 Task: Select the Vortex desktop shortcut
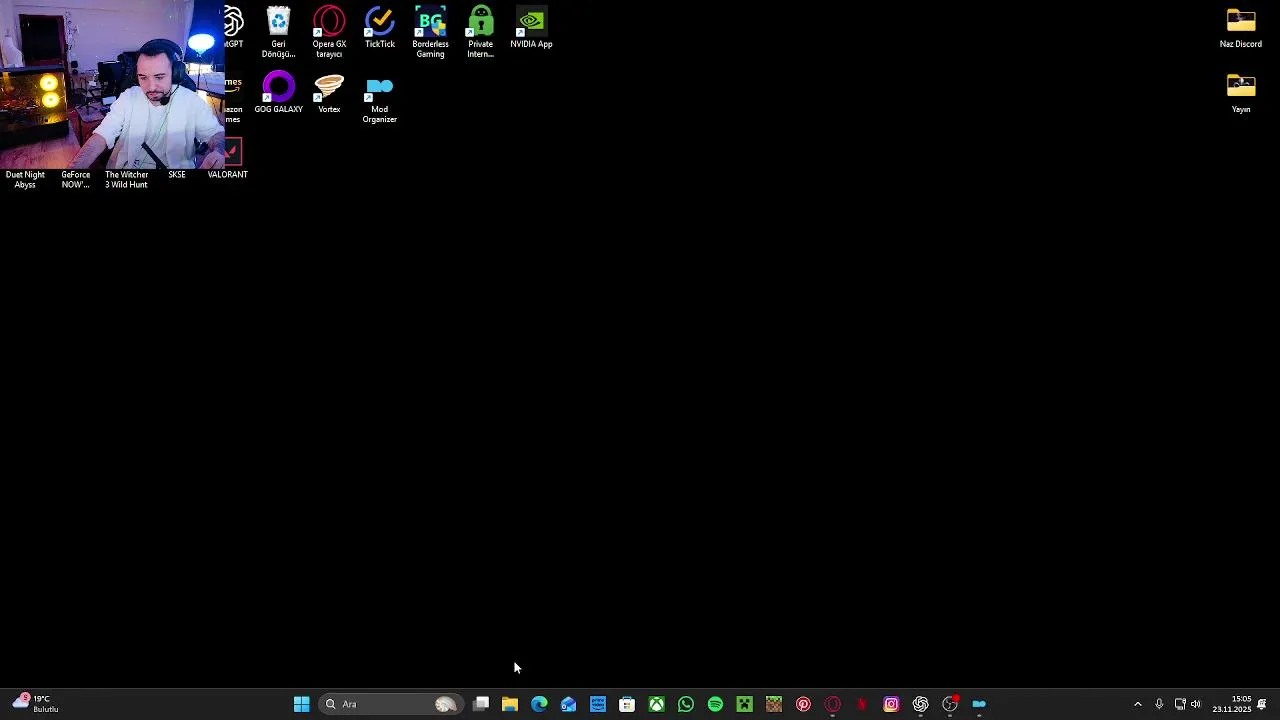click(x=329, y=93)
